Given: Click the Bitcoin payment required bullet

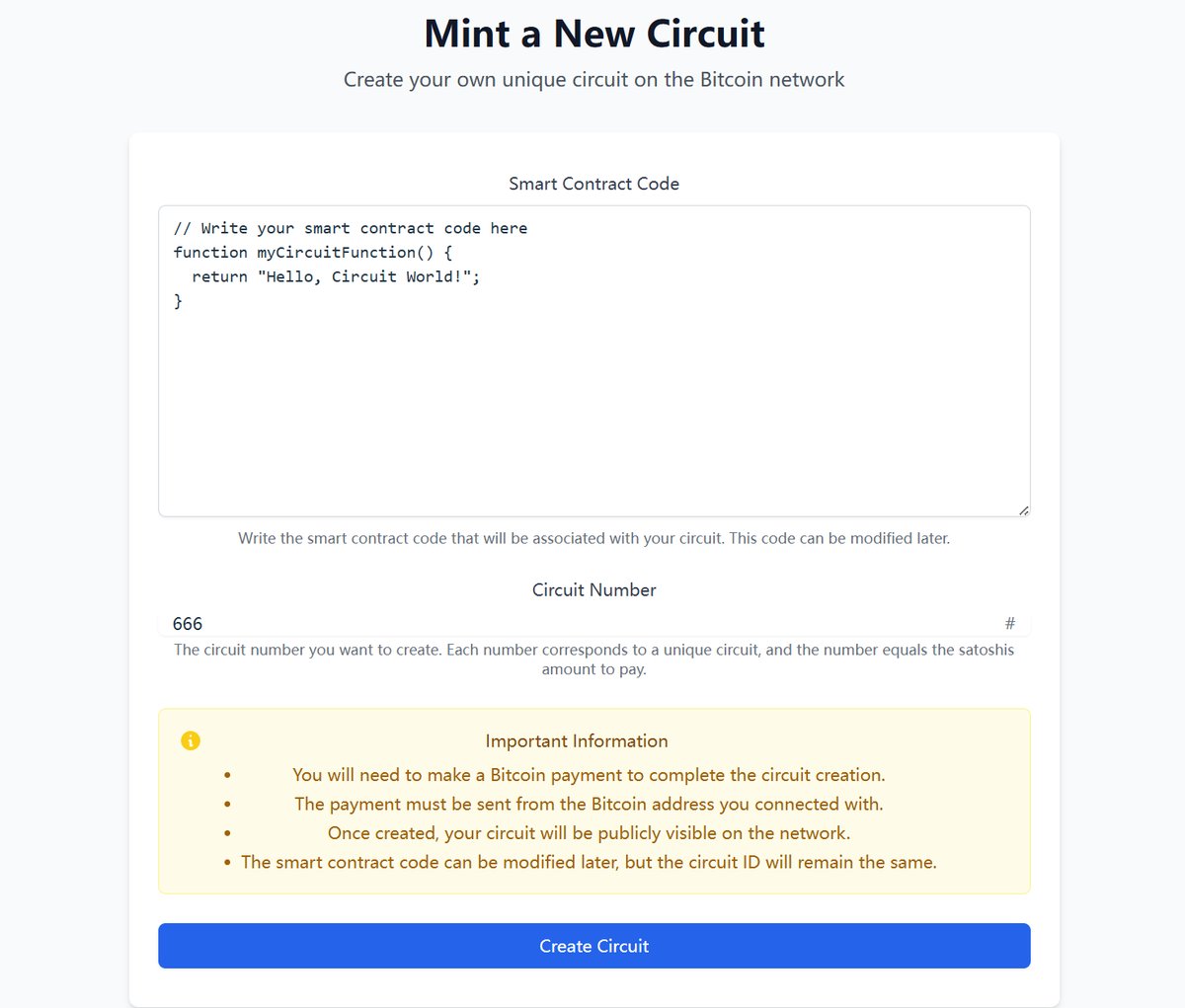Looking at the screenshot, I should pyautogui.click(x=589, y=775).
